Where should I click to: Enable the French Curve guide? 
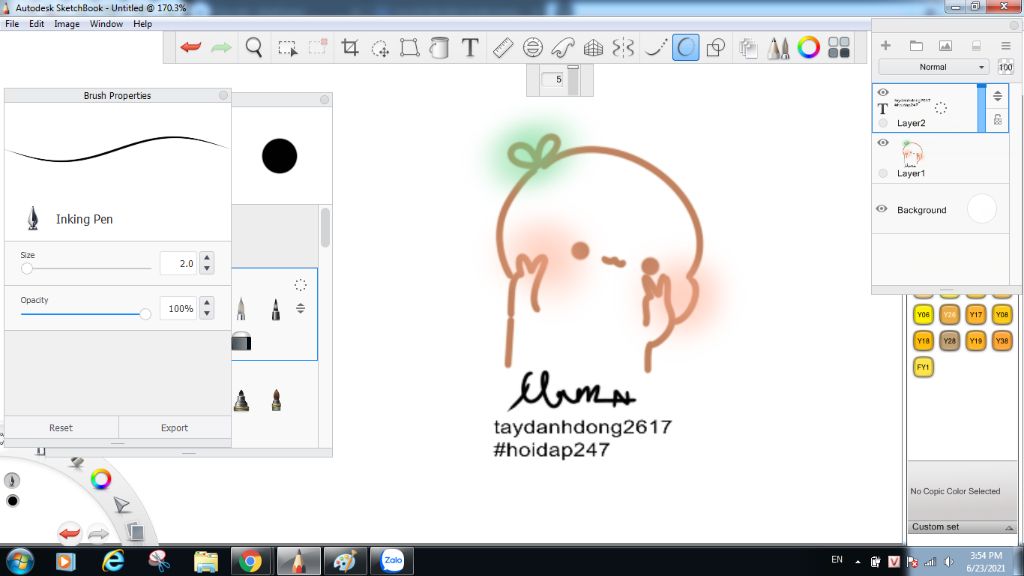[x=563, y=47]
